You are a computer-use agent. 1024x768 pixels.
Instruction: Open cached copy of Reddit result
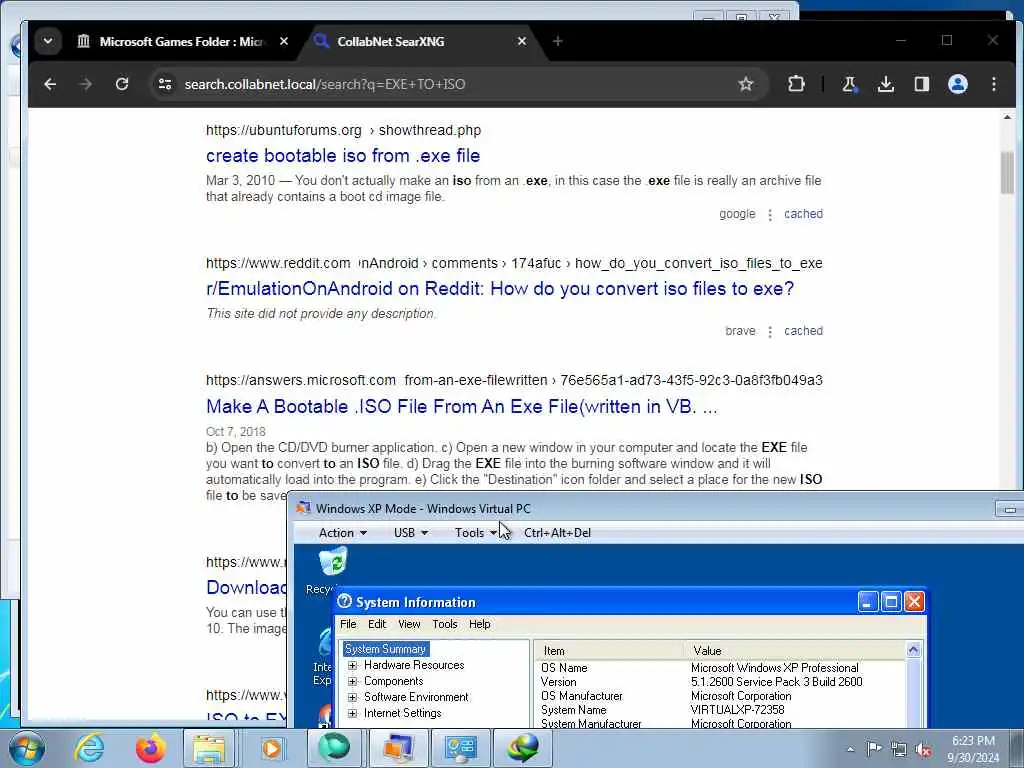point(803,330)
